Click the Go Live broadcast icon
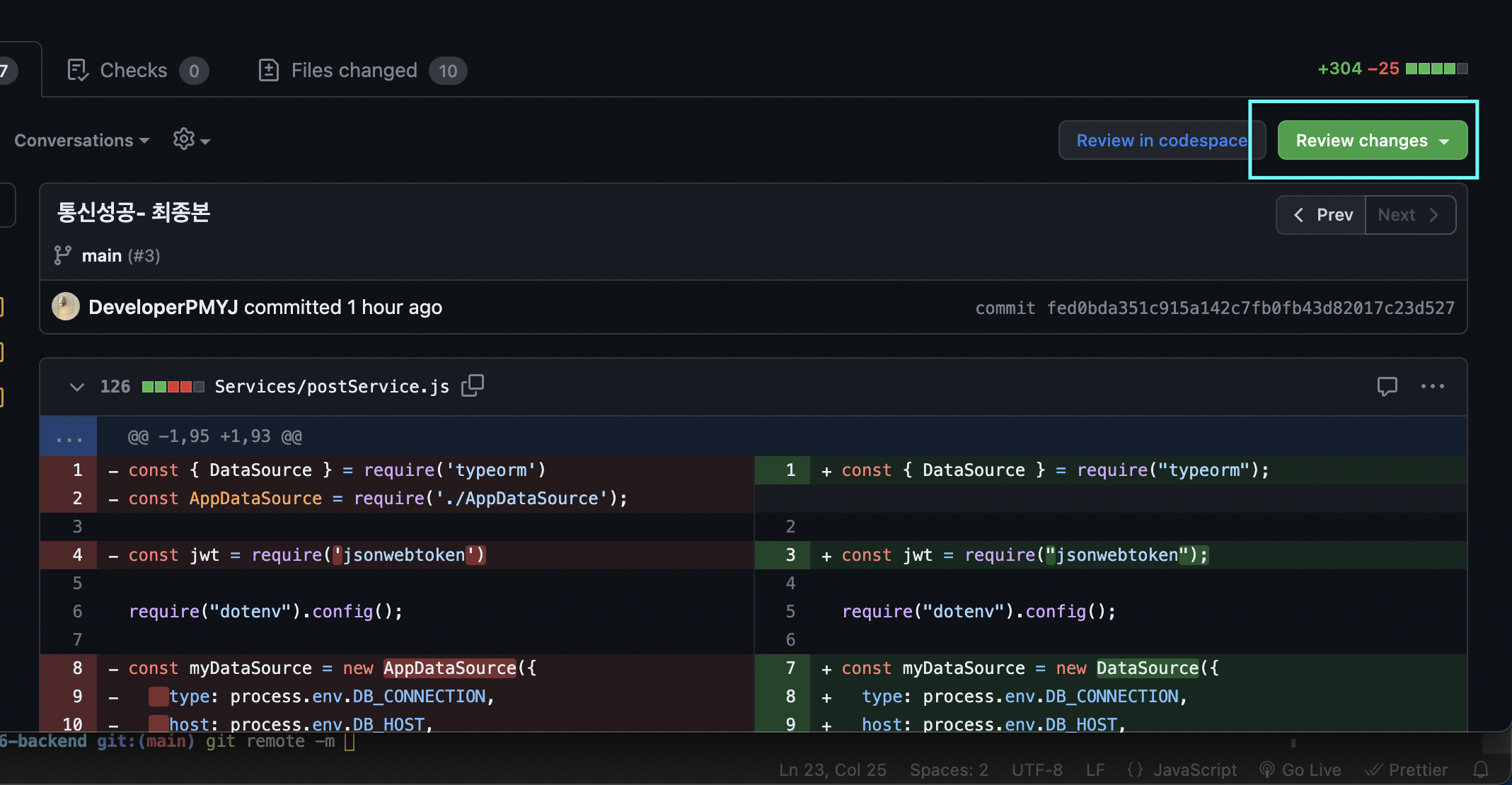Screen dimensions: 1512x785 pyautogui.click(x=1267, y=769)
